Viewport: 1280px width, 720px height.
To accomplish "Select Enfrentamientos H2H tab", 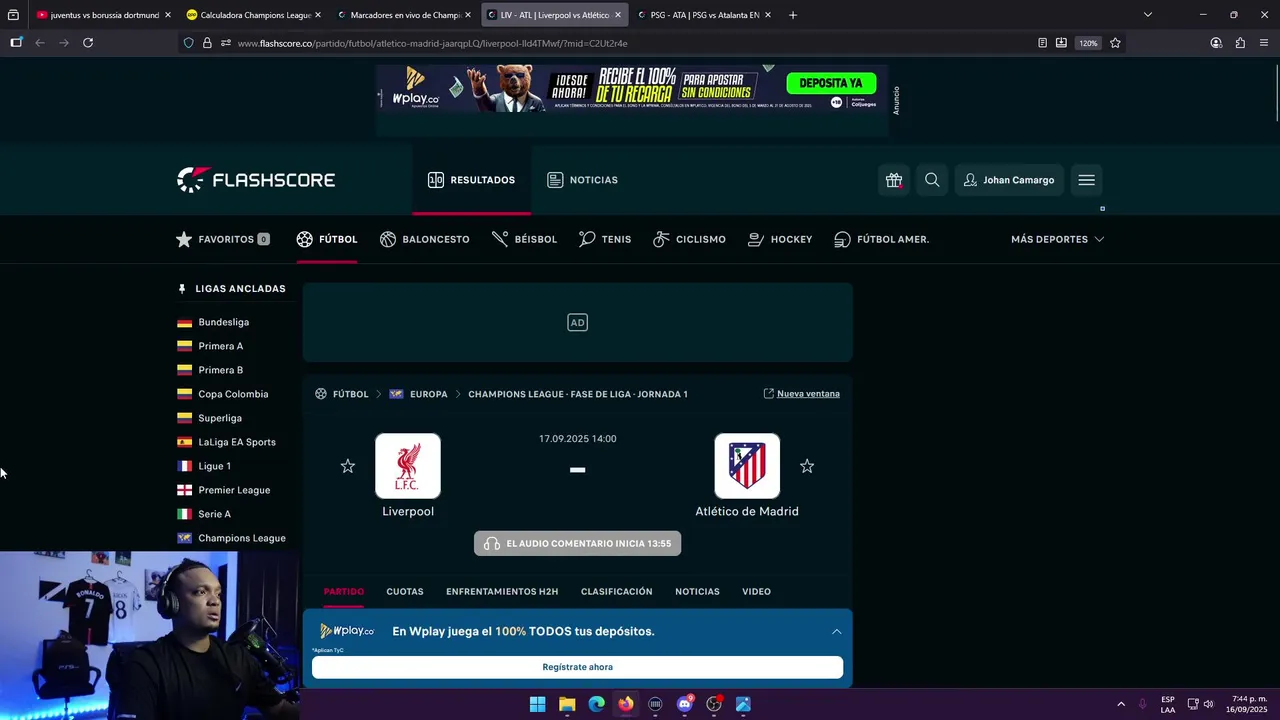I will click(x=502, y=592).
